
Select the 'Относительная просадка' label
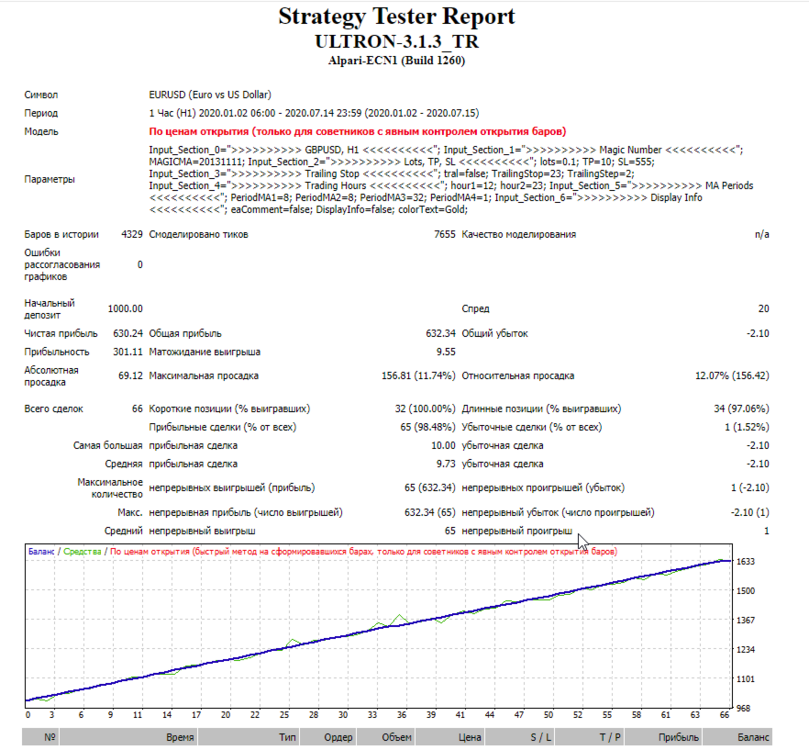click(x=518, y=376)
